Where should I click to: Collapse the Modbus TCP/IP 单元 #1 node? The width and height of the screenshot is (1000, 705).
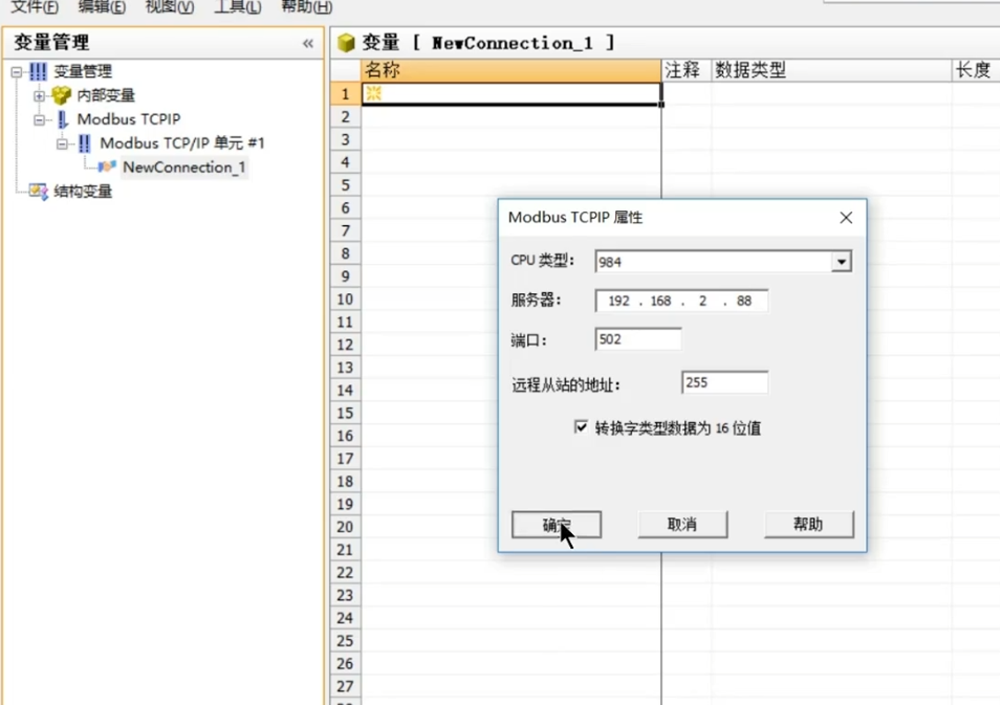pos(62,143)
